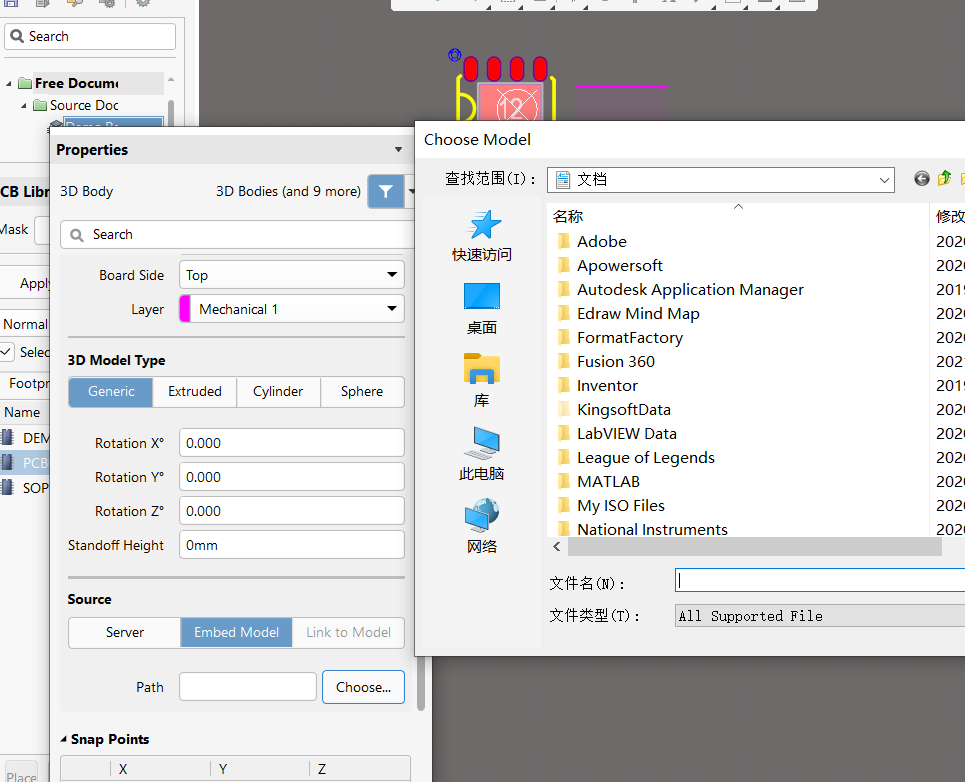Screen dimensions: 965x782
Task: Click the Rotation Y° input field
Action: tap(292, 477)
